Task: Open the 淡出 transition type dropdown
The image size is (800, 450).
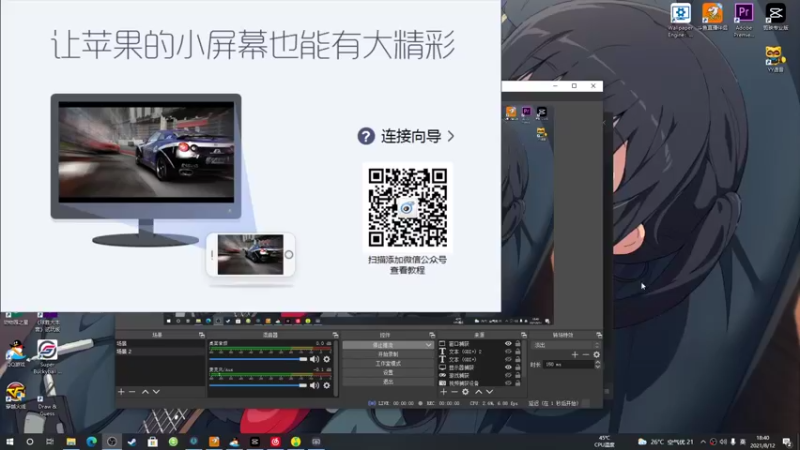Action: click(x=565, y=345)
